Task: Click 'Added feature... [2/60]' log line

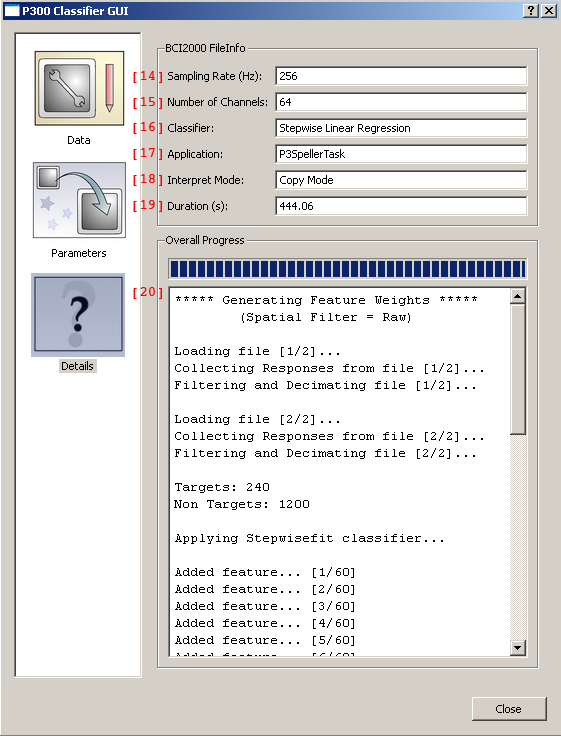Action: click(x=265, y=589)
